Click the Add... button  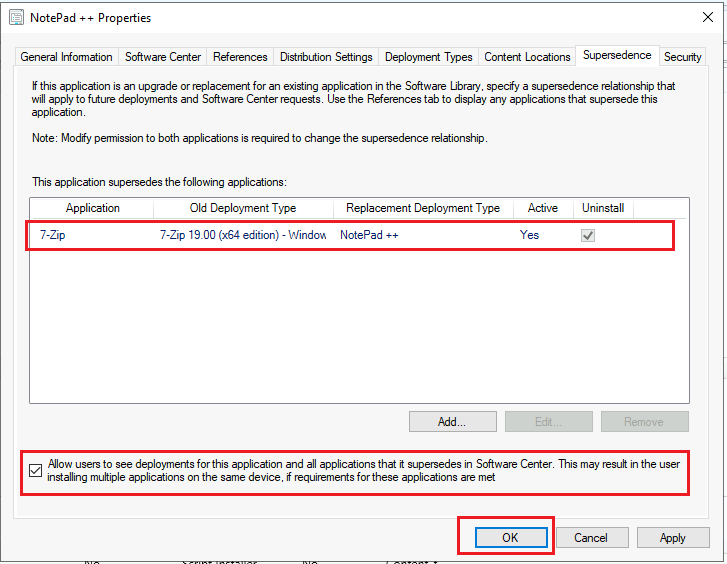[x=453, y=422]
